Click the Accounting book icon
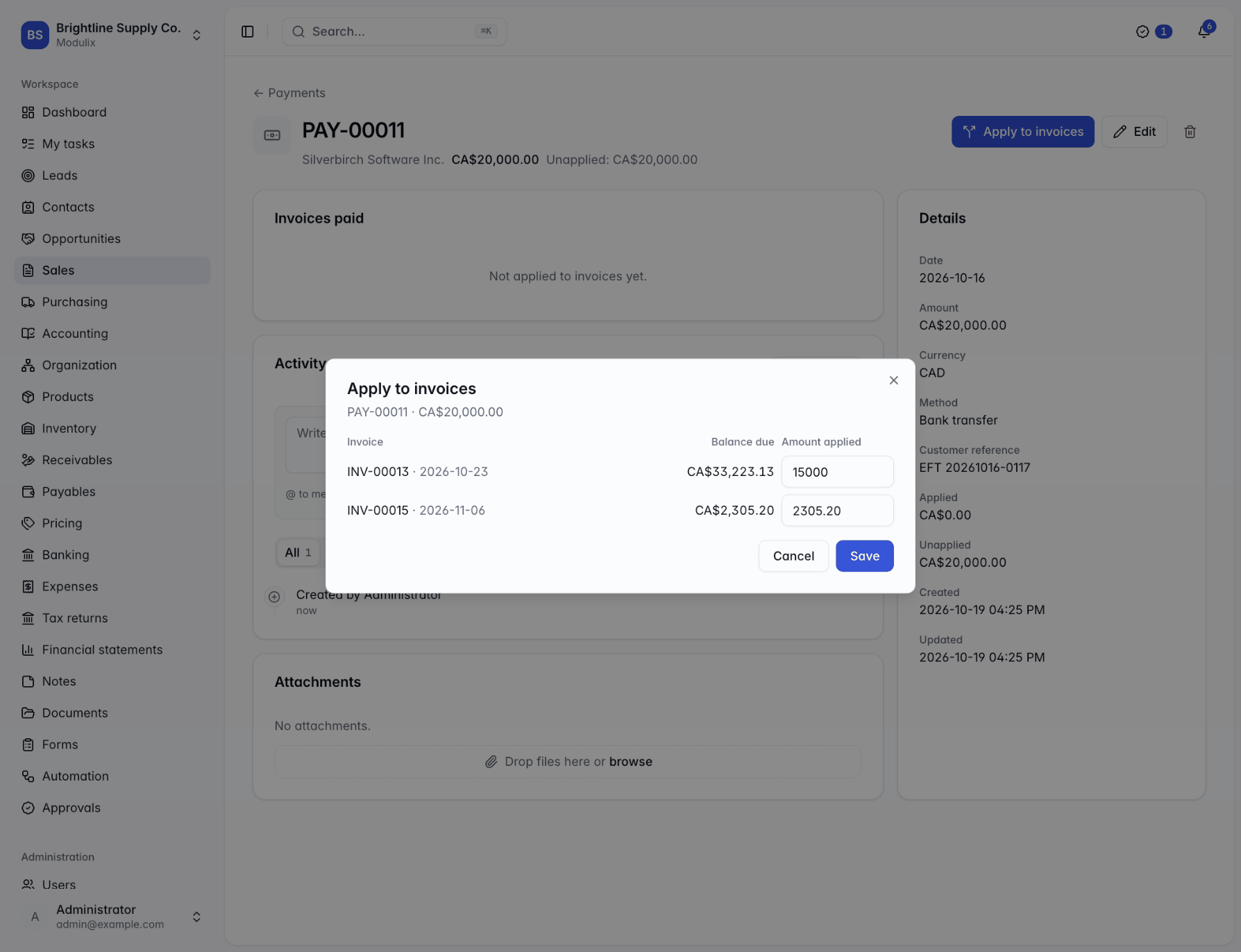Screen dimensions: 1241x952 (28, 334)
